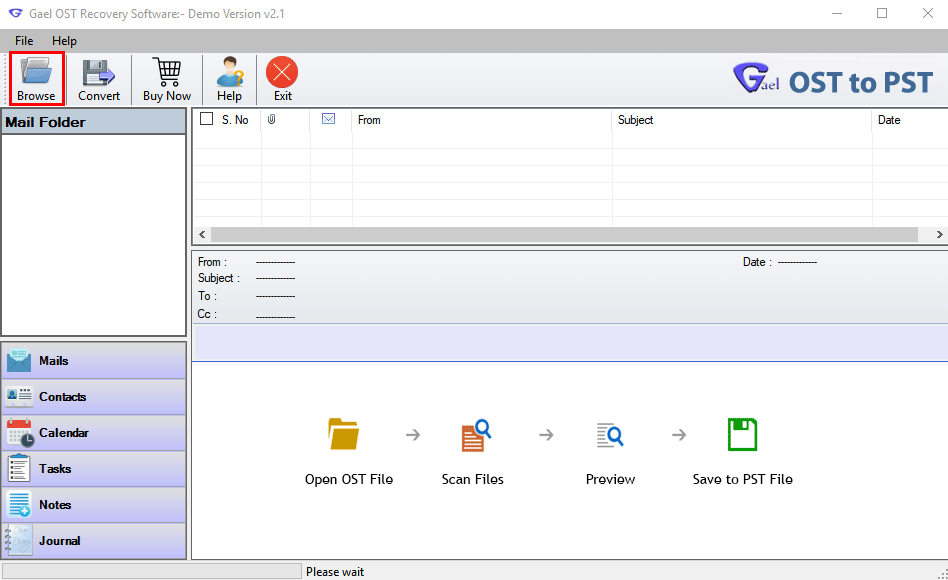
Task: Click the S. No column header
Action: pos(235,120)
